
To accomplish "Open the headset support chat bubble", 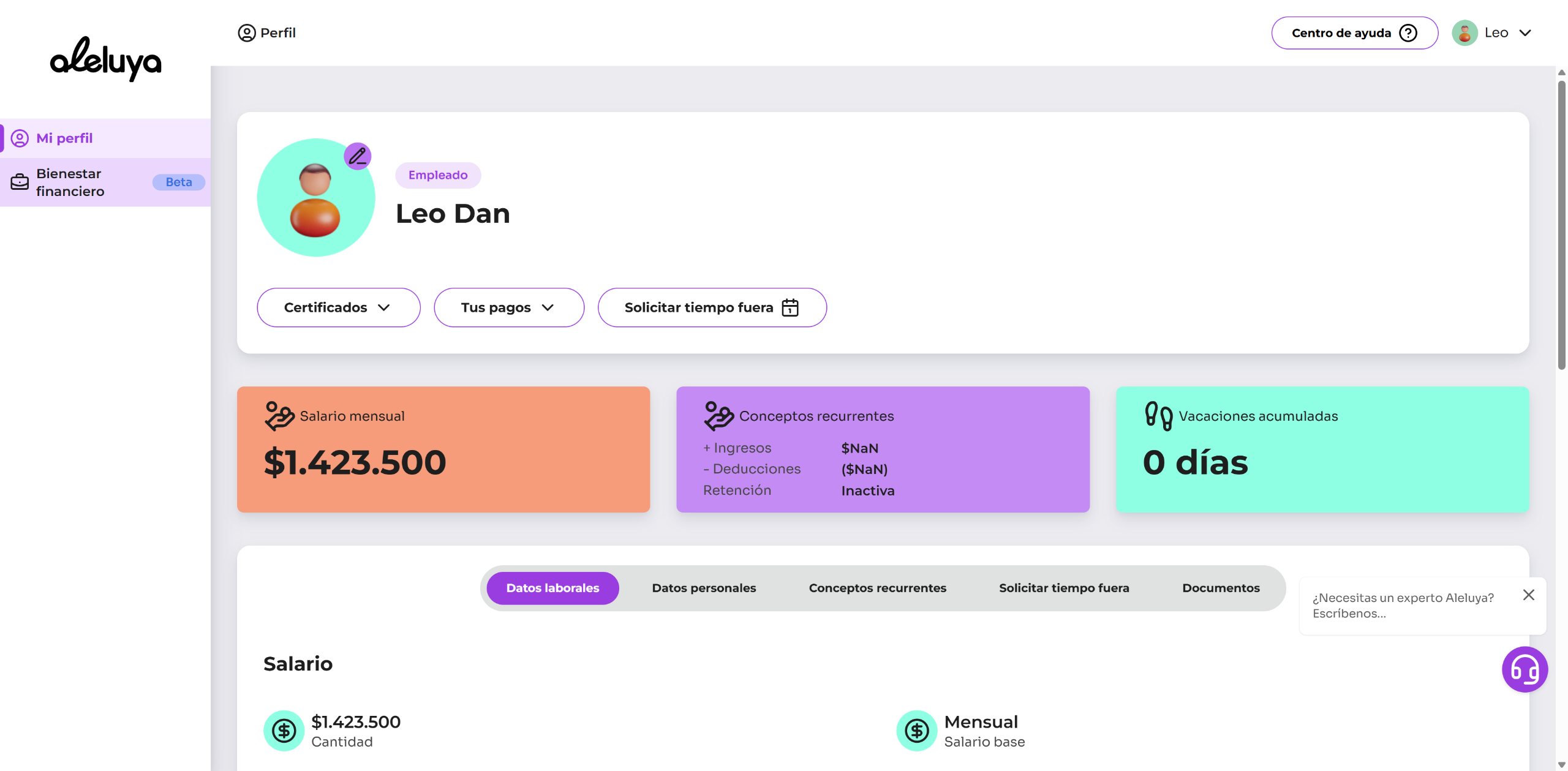I will (1524, 669).
